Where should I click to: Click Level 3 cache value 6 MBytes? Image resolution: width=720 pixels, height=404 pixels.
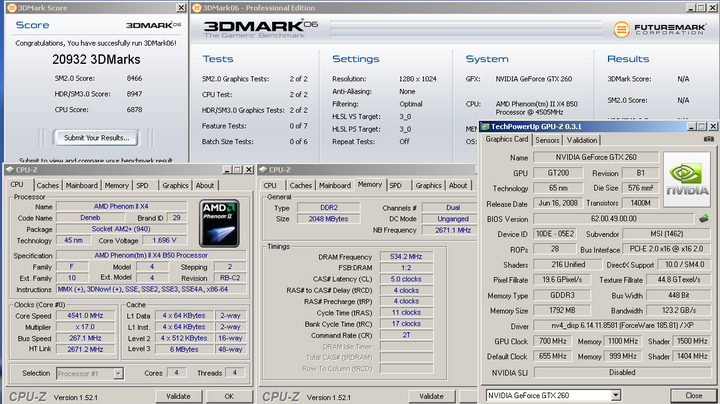(x=184, y=349)
